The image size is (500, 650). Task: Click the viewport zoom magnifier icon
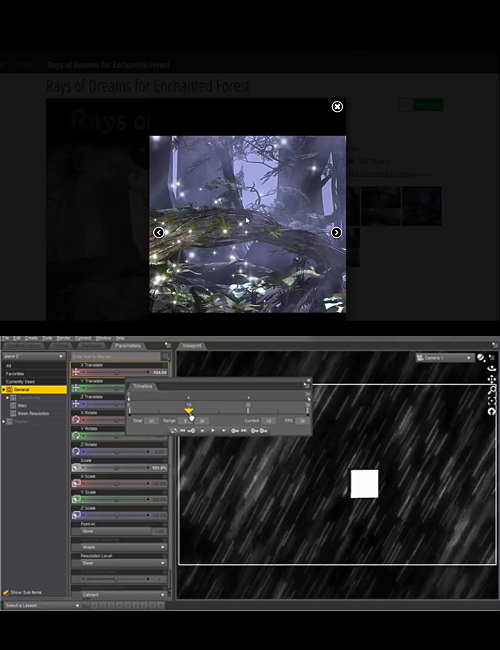point(492,390)
